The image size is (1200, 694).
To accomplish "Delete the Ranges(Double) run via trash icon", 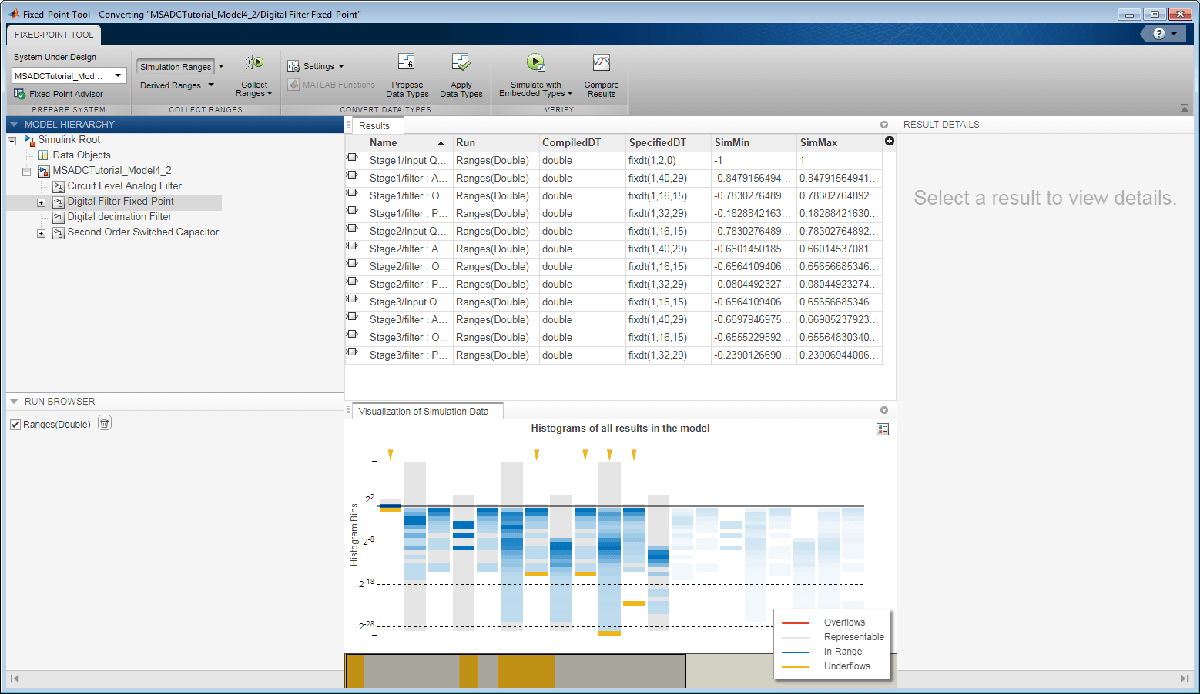I will point(104,424).
